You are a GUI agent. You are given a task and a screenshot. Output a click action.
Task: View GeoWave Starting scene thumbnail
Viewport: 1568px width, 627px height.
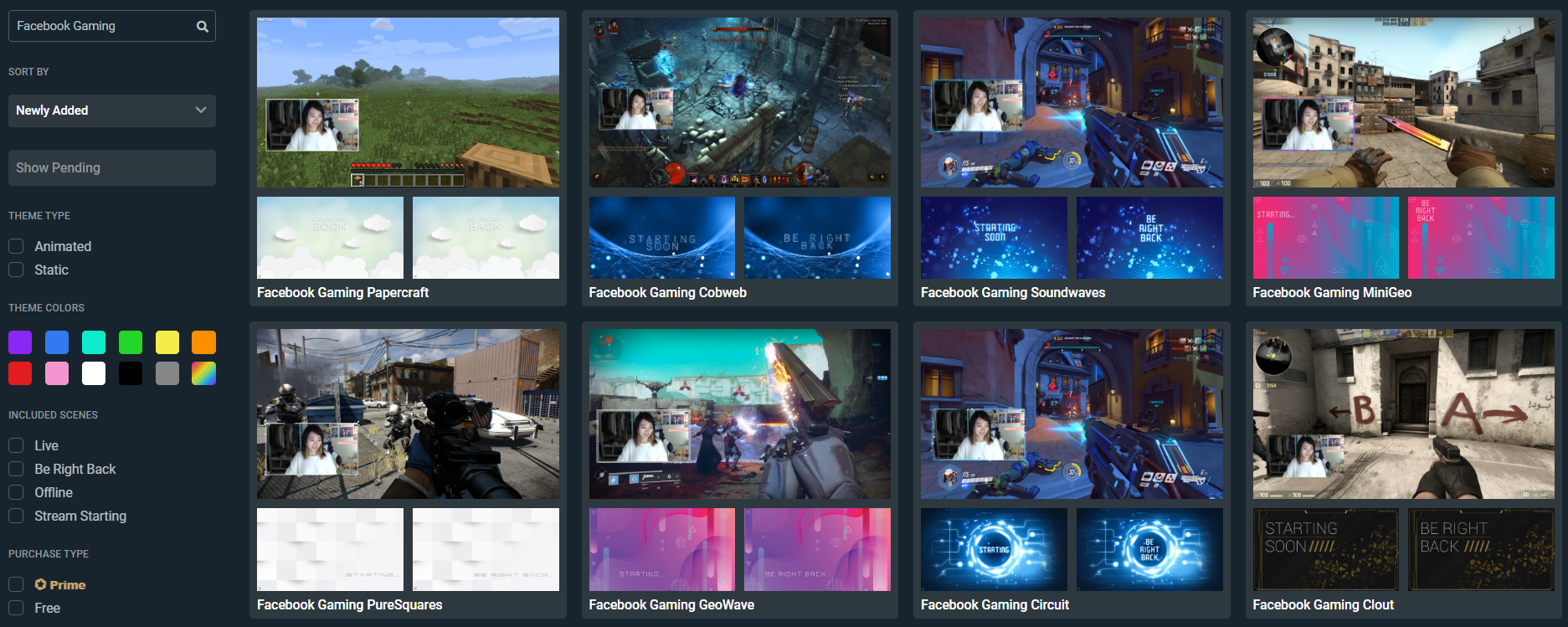pyautogui.click(x=662, y=549)
